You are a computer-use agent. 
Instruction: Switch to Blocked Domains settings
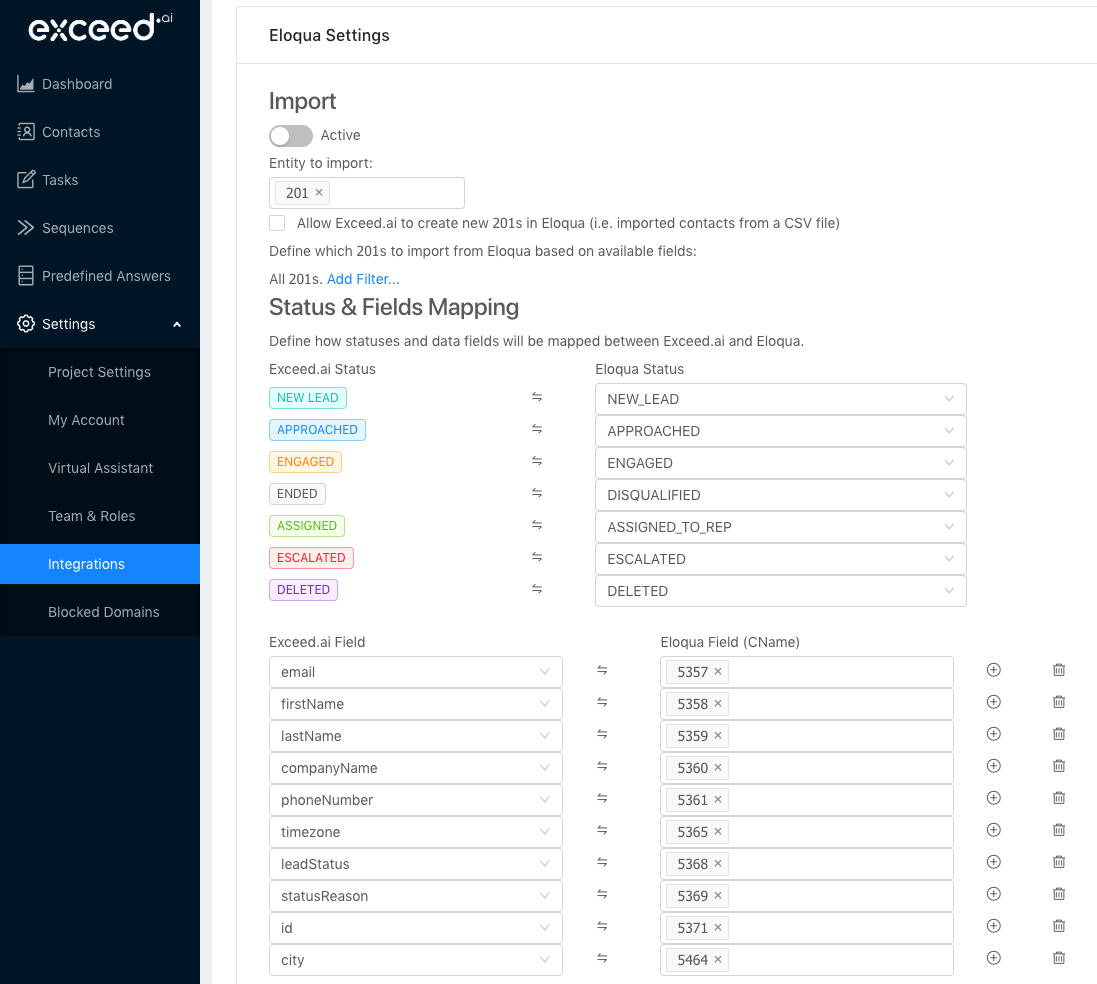pyautogui.click(x=106, y=610)
